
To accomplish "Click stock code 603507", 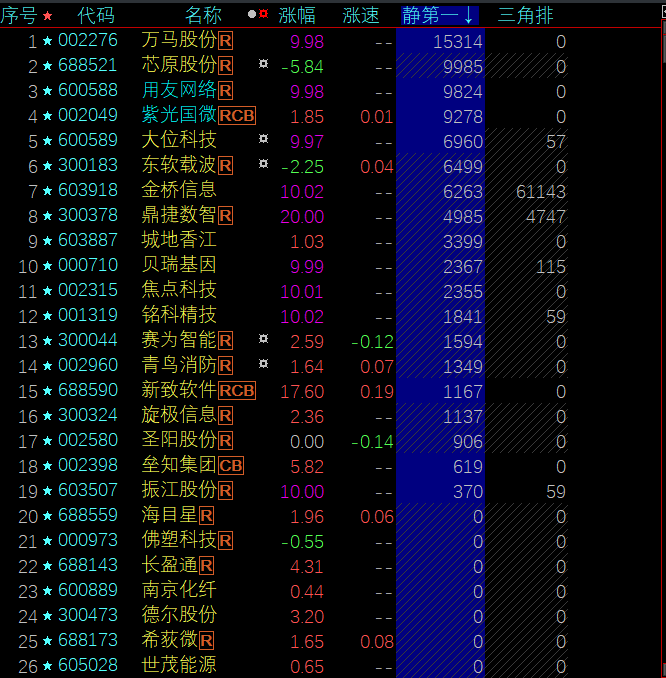I will coord(88,490).
